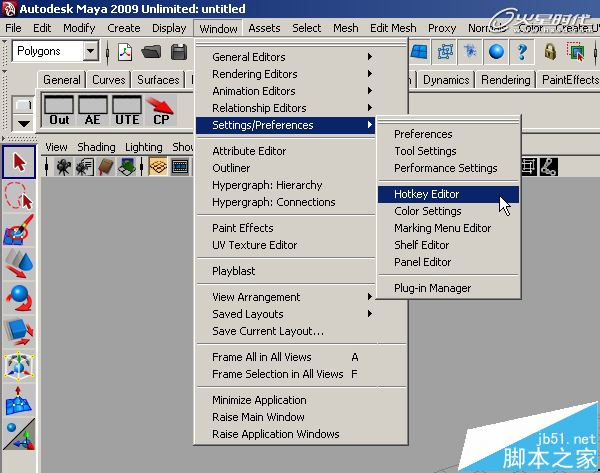Open Color Settings entry
Screen dimensions: 600x473
click(x=448, y=211)
